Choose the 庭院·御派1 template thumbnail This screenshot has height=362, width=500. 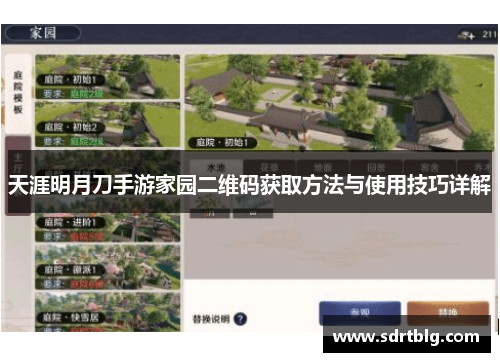coord(108,267)
